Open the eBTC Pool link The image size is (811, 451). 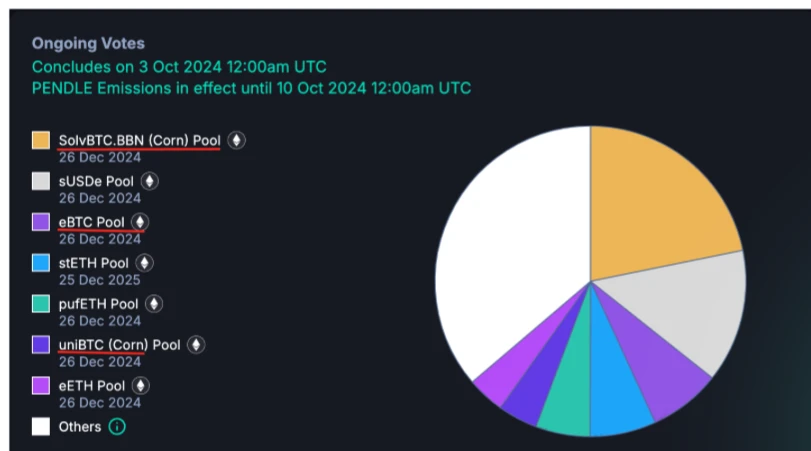[92, 222]
